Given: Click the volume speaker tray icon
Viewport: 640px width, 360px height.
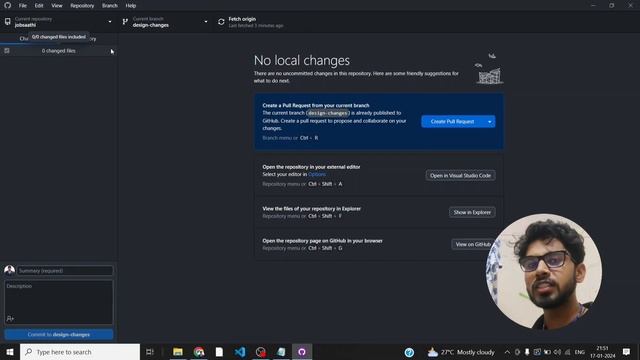Looking at the screenshot, I should 557,352.
